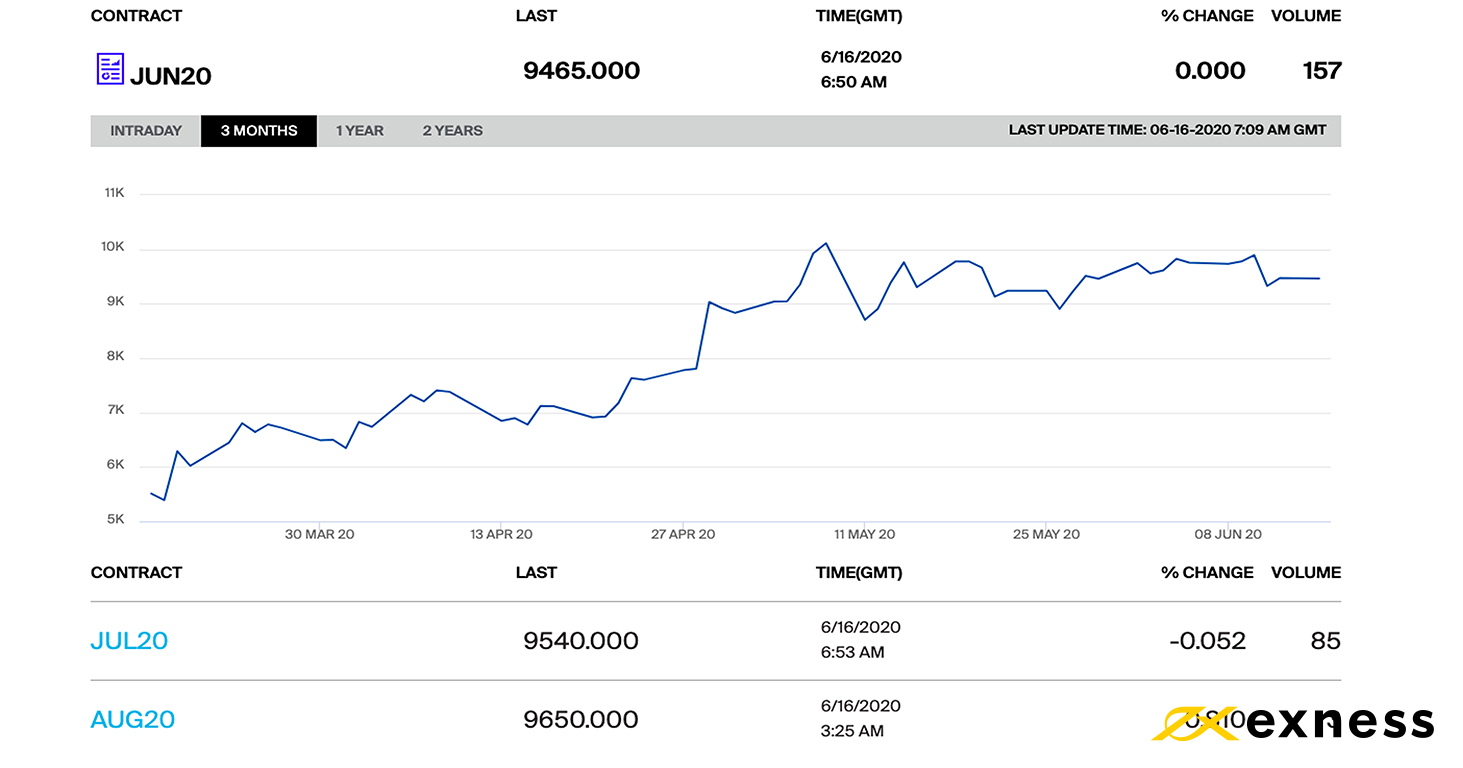The height and width of the screenshot is (768, 1463).
Task: Click the 13 APR 20 date label
Action: tap(501, 534)
